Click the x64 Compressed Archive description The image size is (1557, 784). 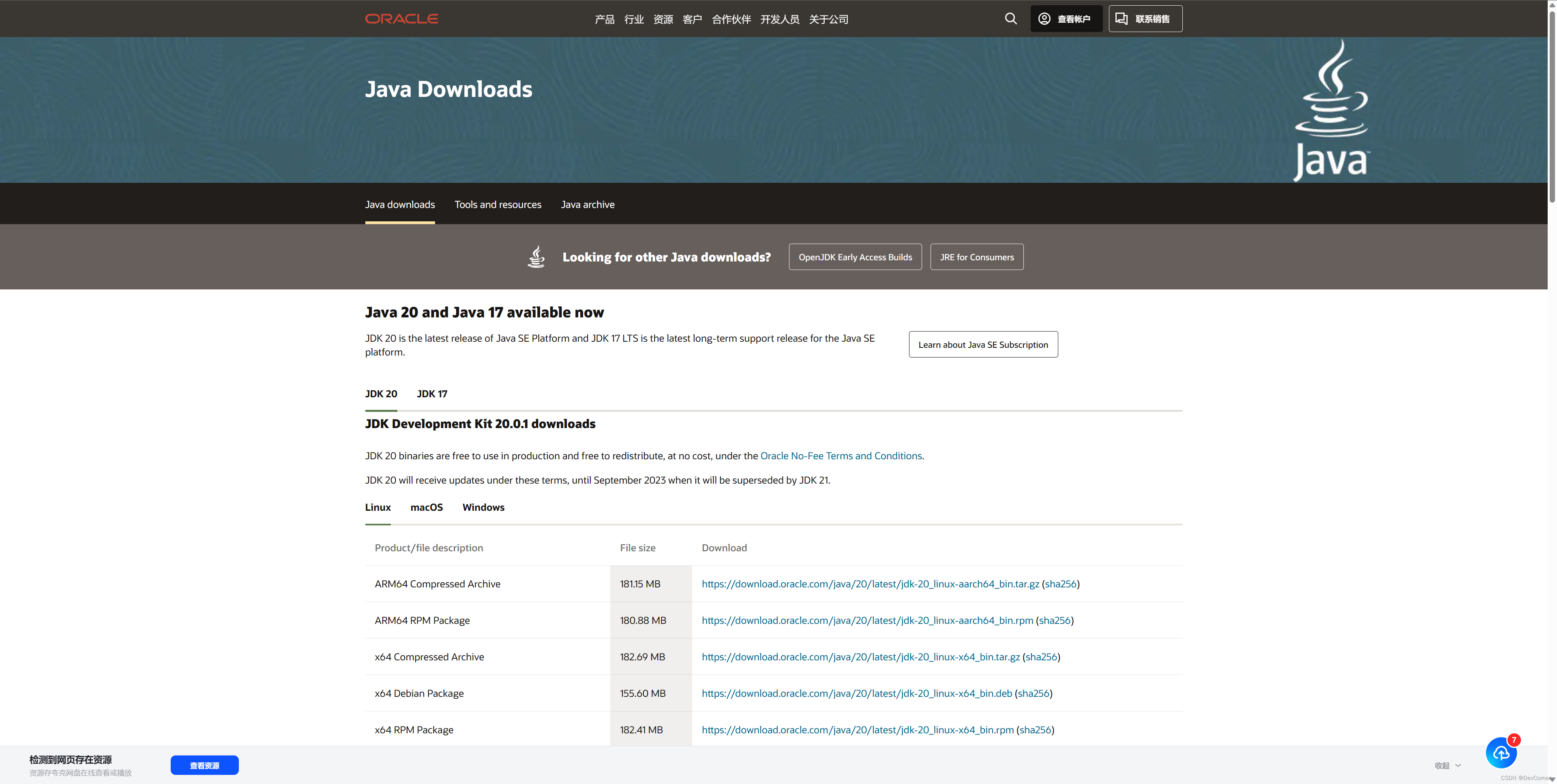point(429,657)
